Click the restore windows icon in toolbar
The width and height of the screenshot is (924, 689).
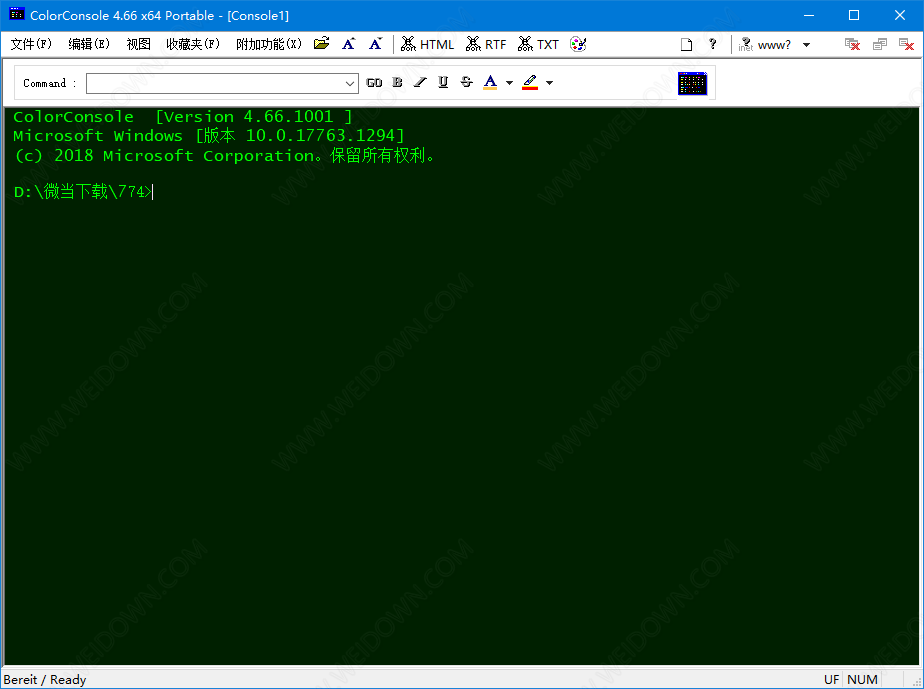click(880, 44)
